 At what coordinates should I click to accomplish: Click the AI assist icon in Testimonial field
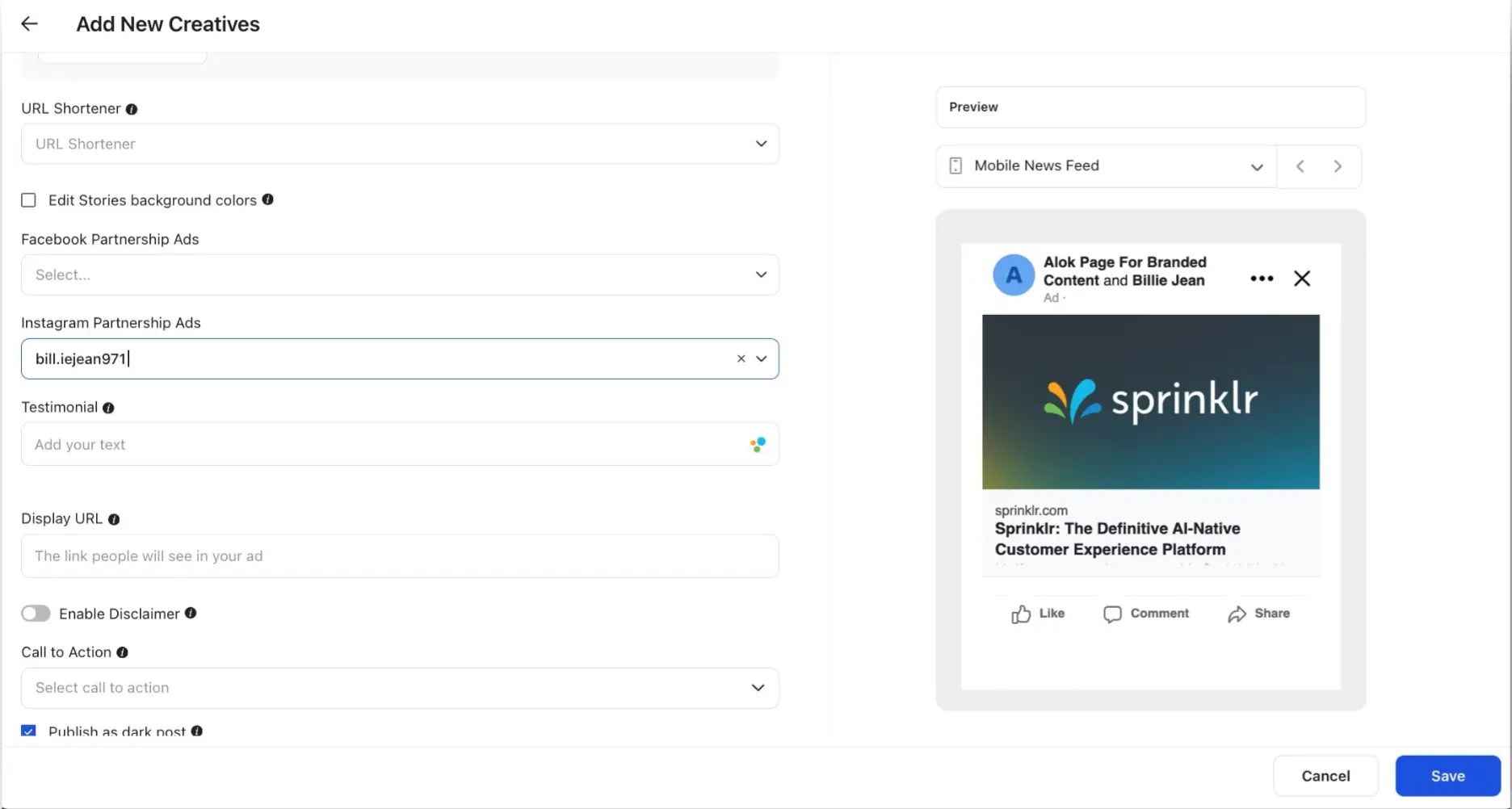pos(758,444)
